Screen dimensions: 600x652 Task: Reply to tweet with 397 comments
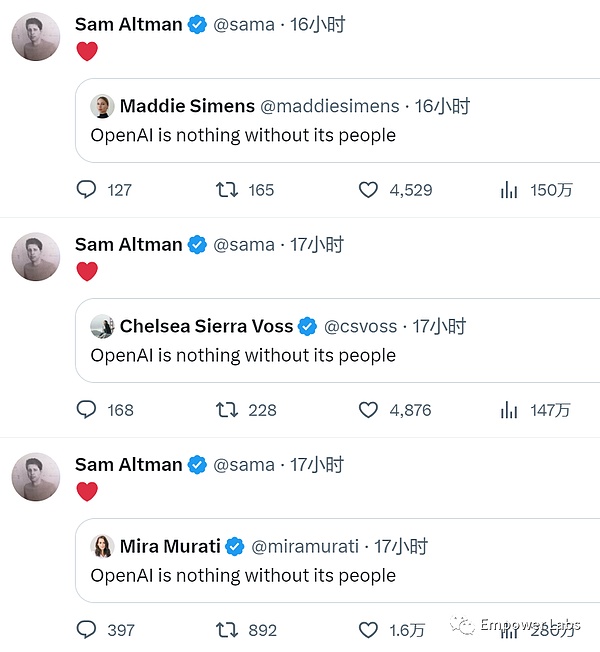[87, 630]
